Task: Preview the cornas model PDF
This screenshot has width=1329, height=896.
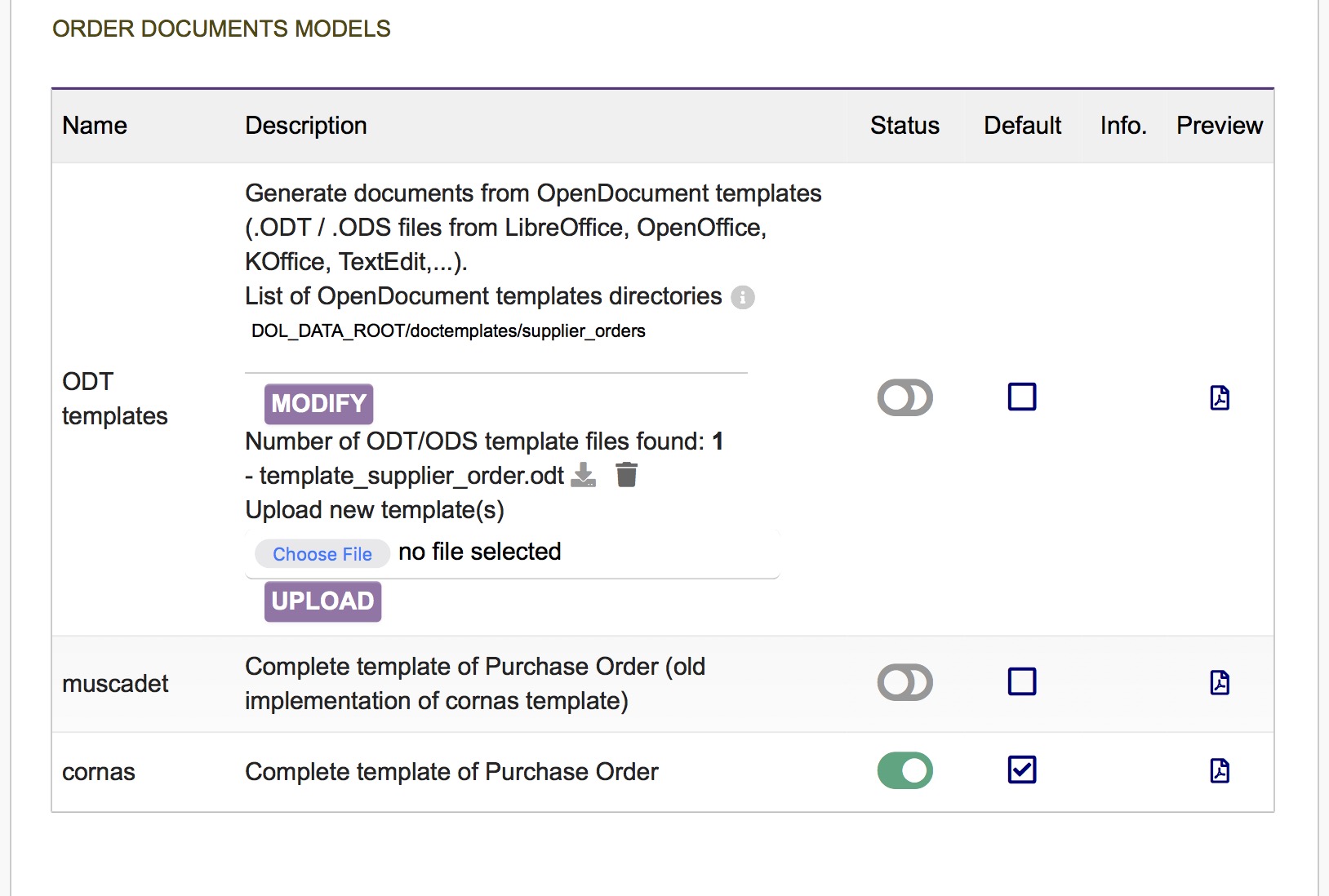Action: (x=1219, y=770)
